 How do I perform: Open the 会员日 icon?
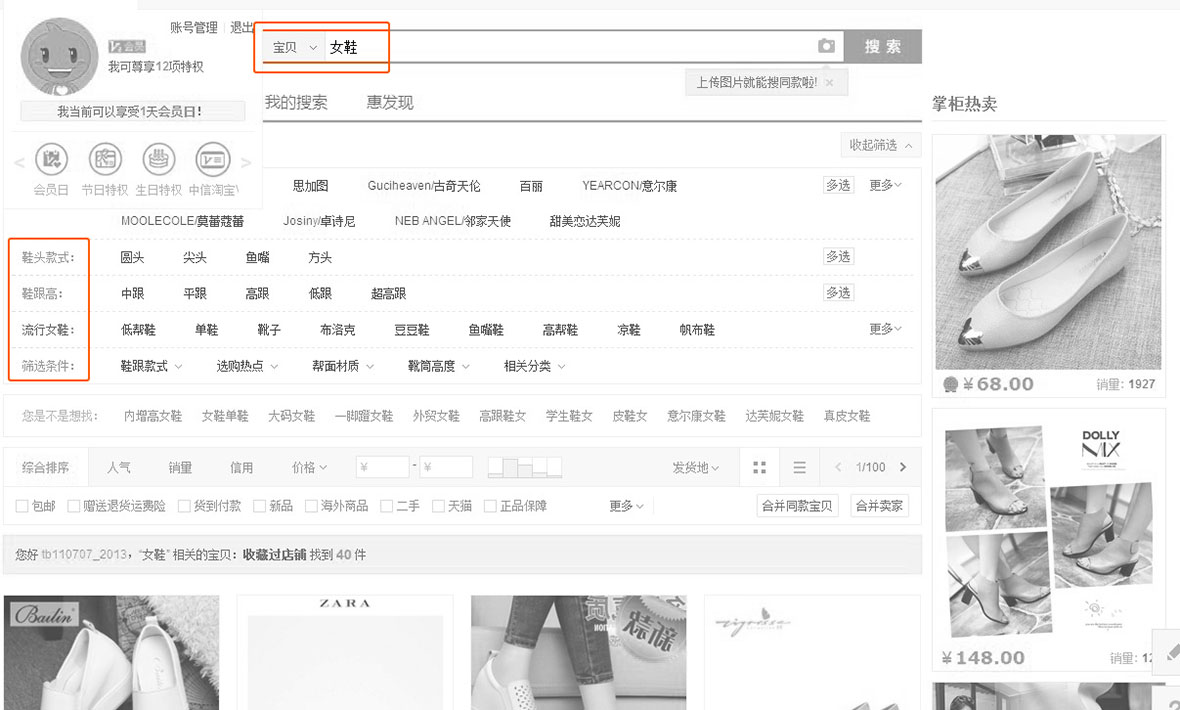pos(51,159)
